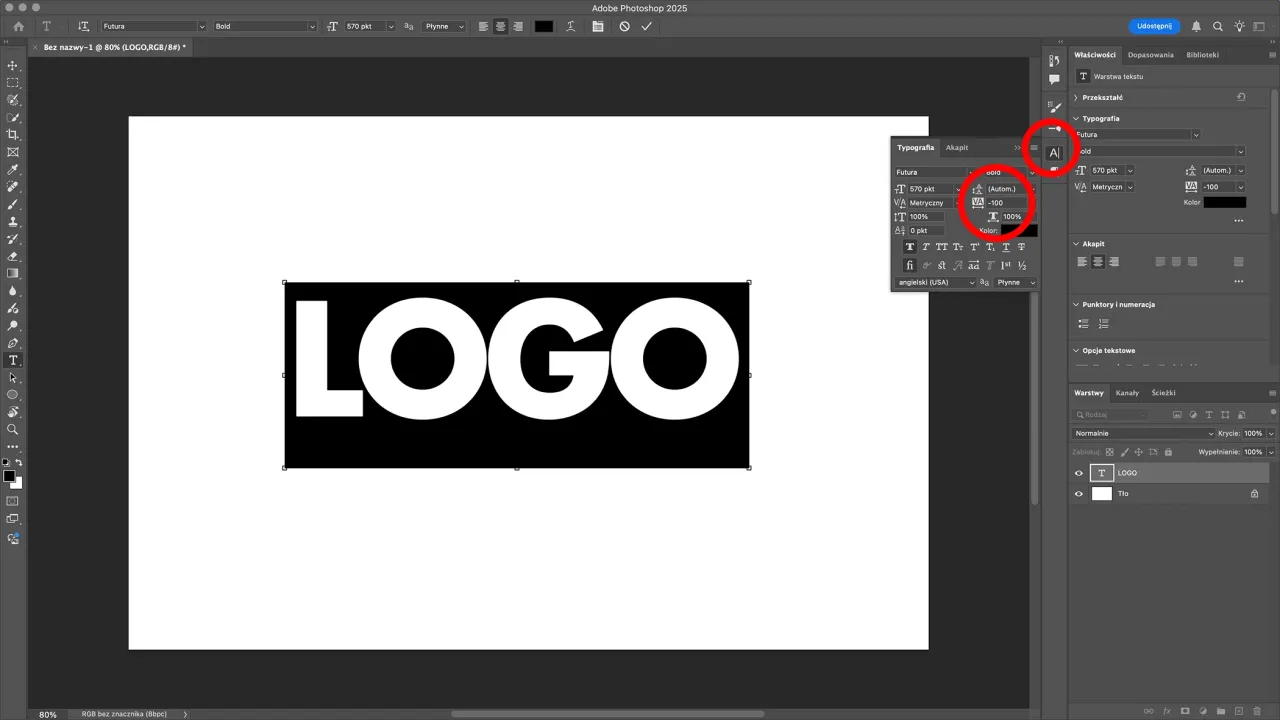The height and width of the screenshot is (720, 1280).
Task: Switch to the Akapit tab
Action: 957,147
